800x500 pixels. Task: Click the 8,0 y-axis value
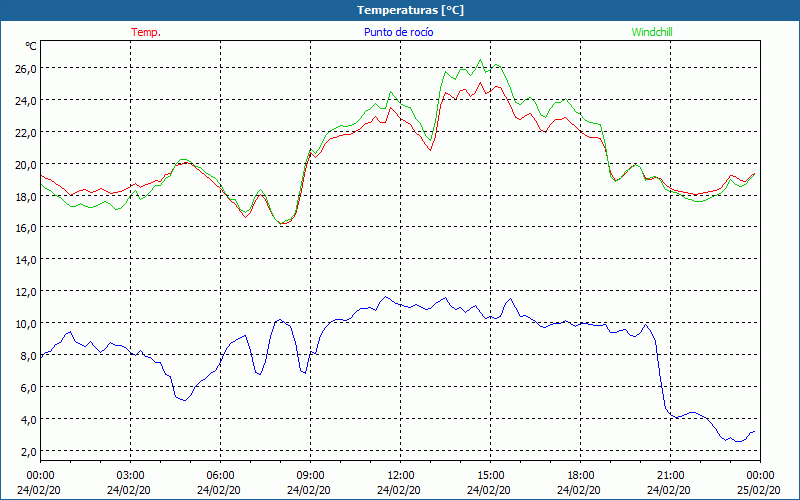(x=28, y=356)
